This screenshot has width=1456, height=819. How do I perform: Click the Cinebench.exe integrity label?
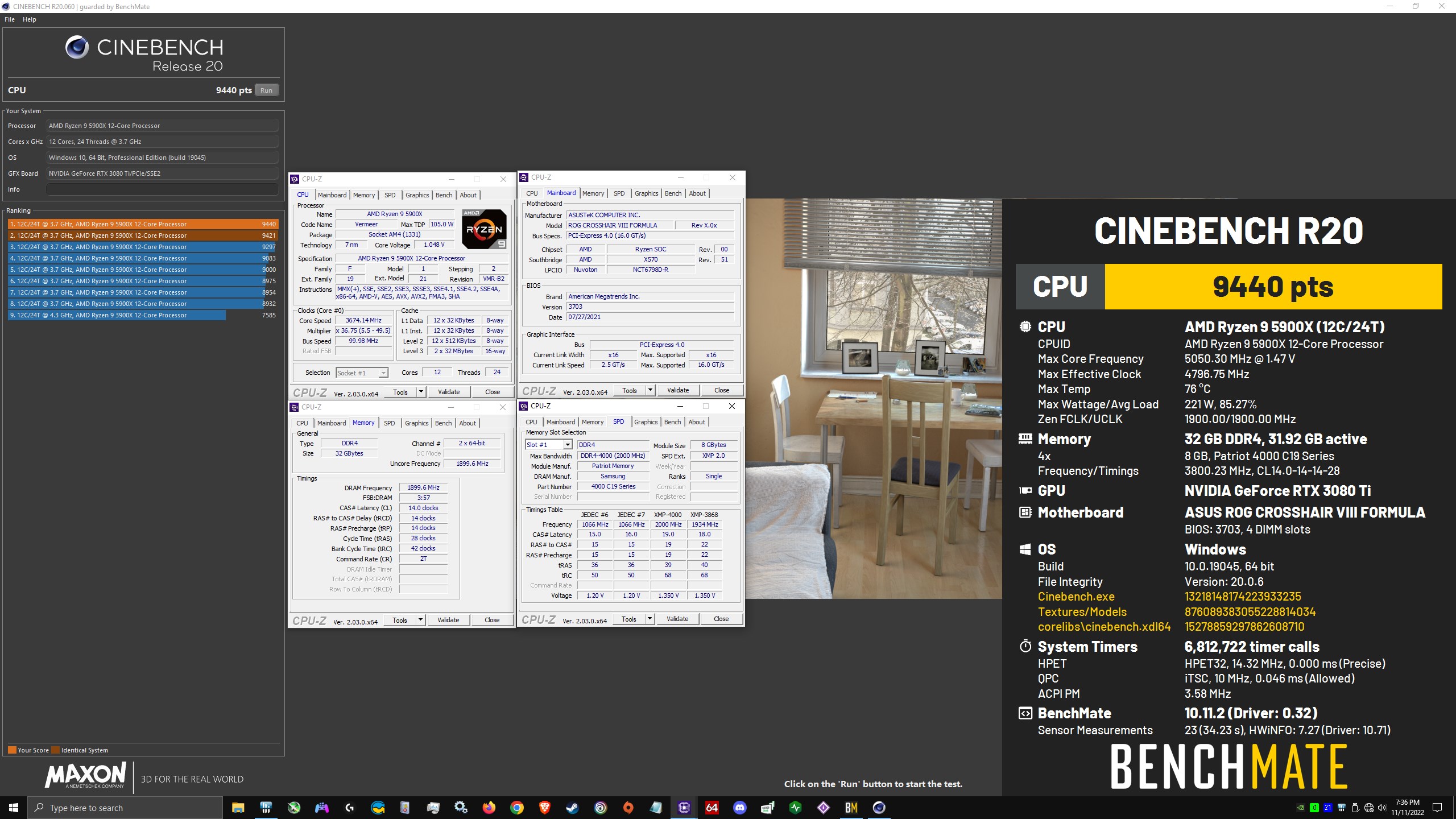(1076, 597)
